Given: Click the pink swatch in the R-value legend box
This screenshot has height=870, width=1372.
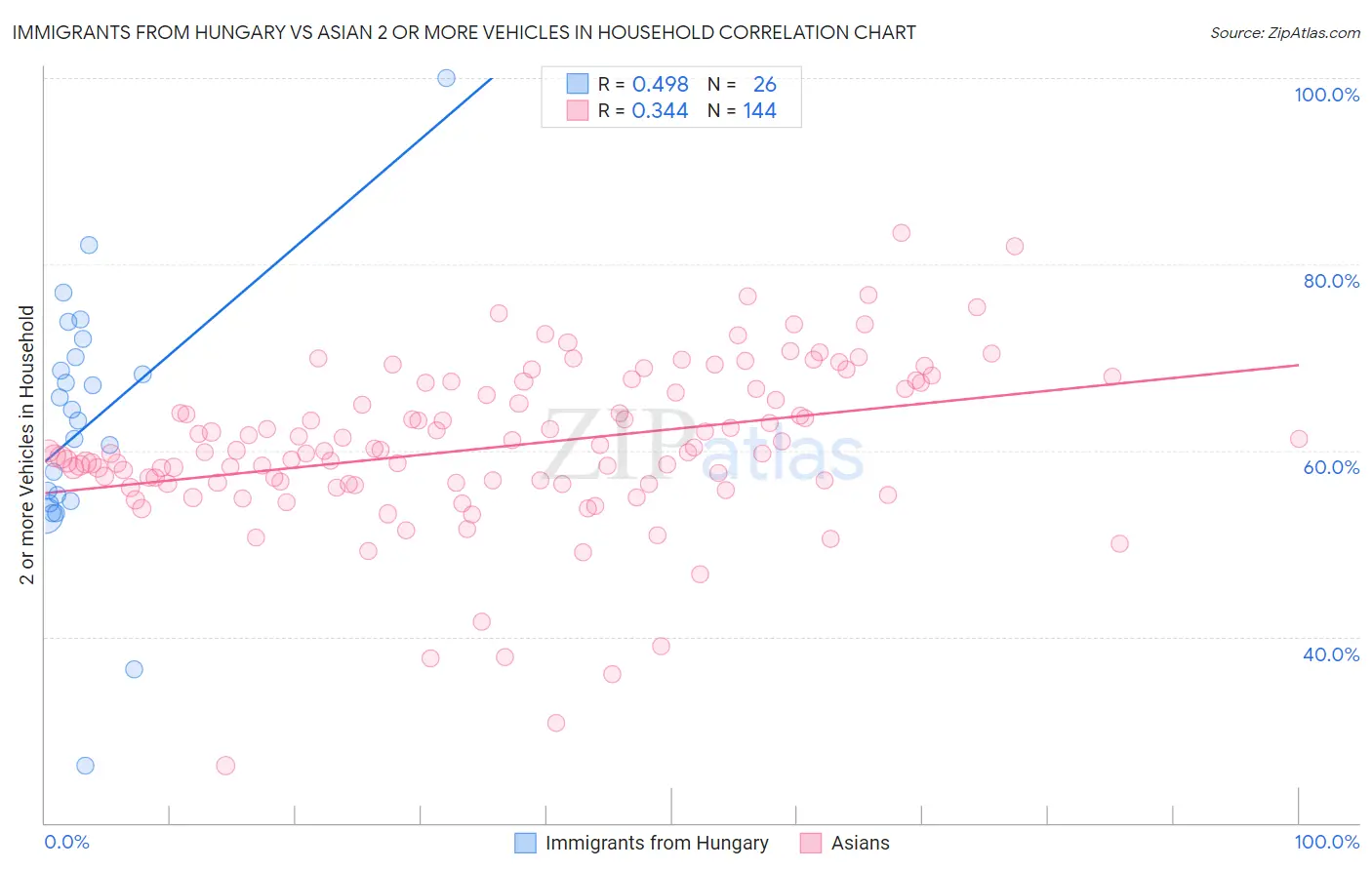Looking at the screenshot, I should pos(578,110).
